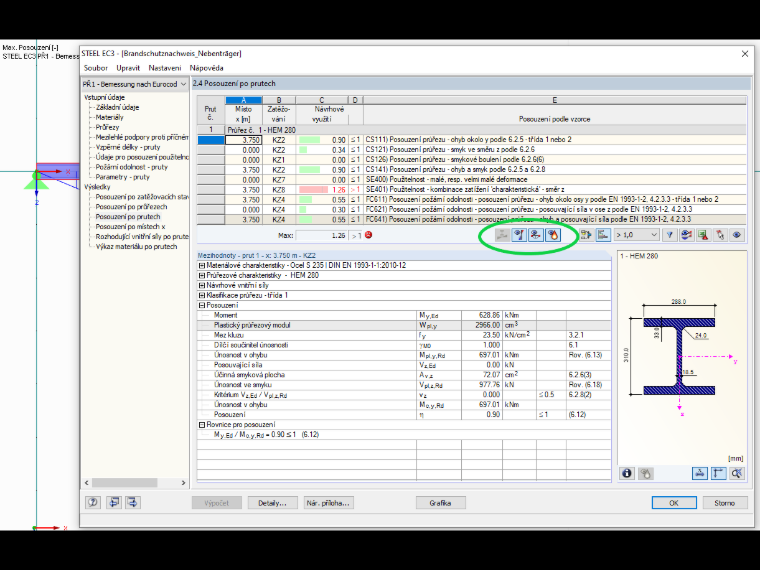760x570 pixels.
Task: Go to next table arrow icon
Action: (132, 503)
